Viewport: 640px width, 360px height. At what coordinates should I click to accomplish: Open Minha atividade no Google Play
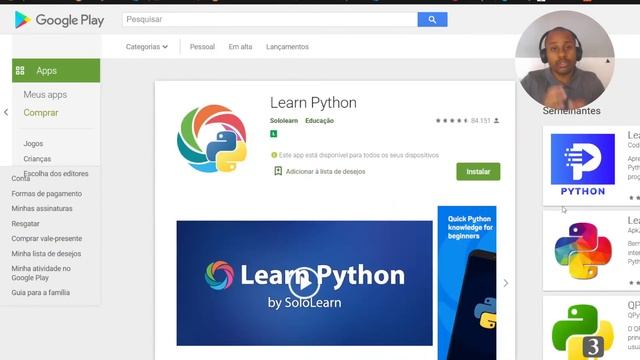(41, 273)
